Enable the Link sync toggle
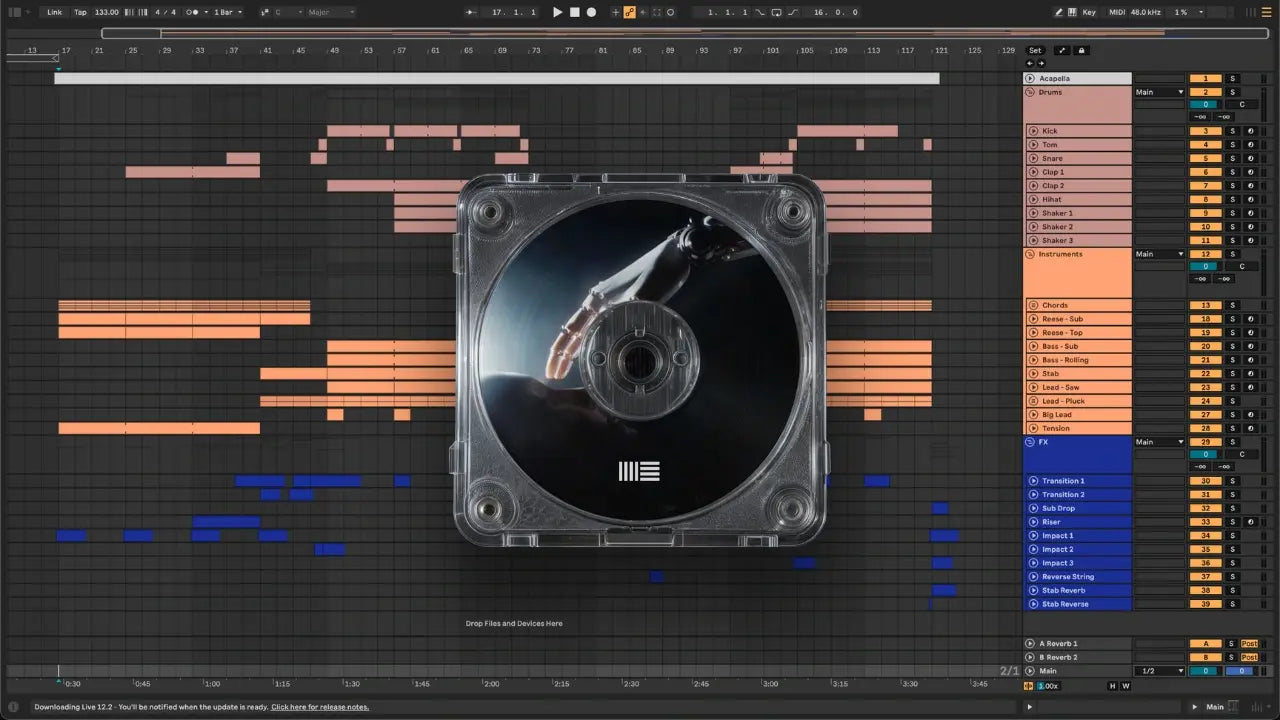The height and width of the screenshot is (720, 1280). (54, 12)
